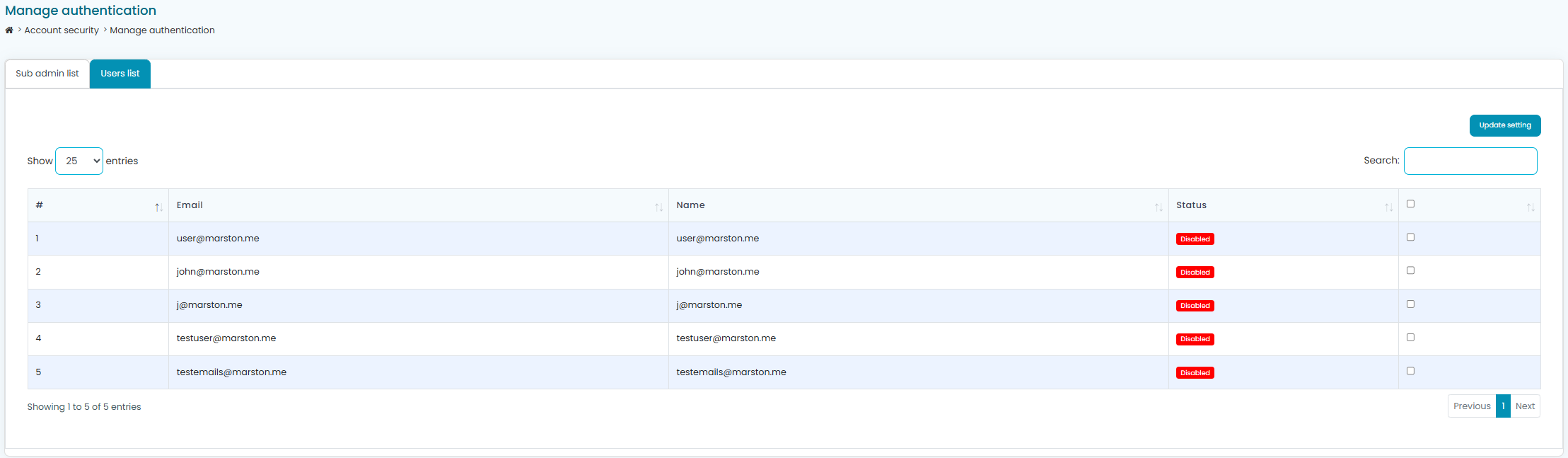The width and height of the screenshot is (1568, 458).
Task: Go to Next page
Action: point(1525,406)
